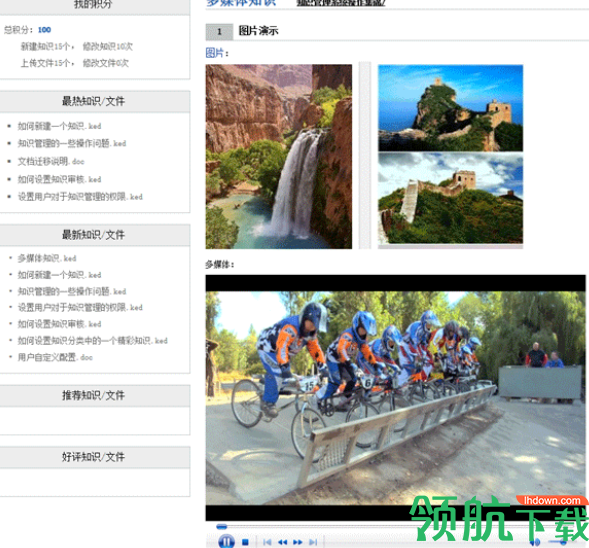Open 文档迁移说明.doc in hottest list
Screen dimensions: 589x548
tap(51, 162)
